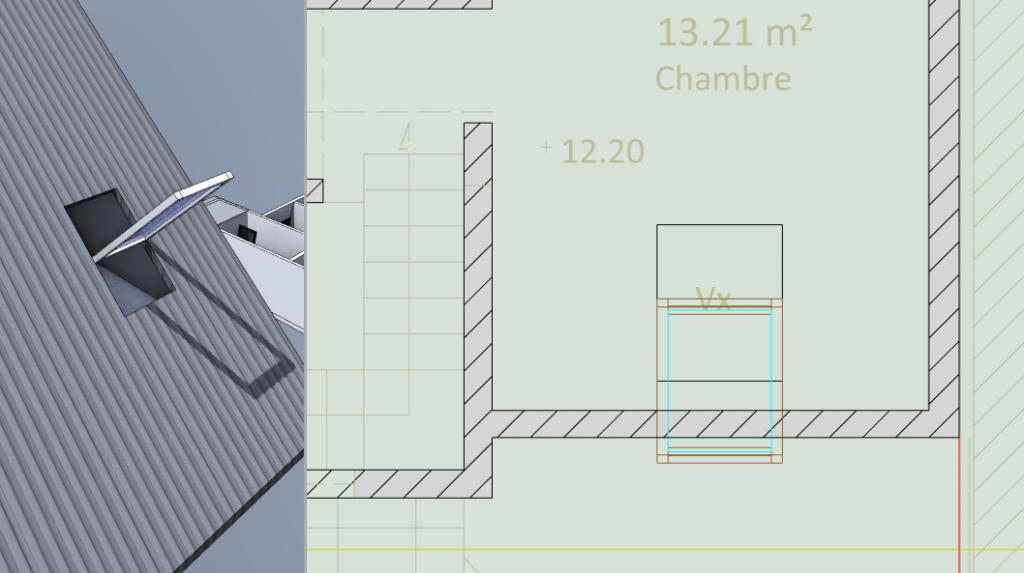
Task: Select the open roof window in 3D view
Action: click(x=163, y=218)
